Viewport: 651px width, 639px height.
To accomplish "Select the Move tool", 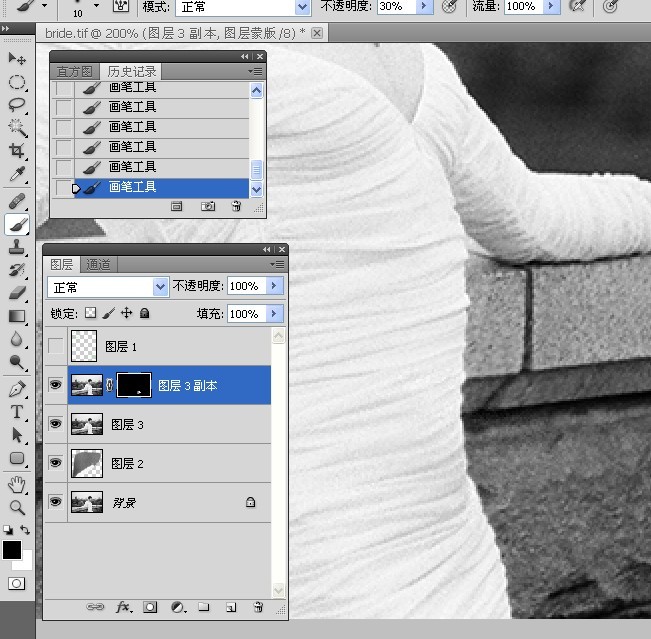I will [17, 59].
